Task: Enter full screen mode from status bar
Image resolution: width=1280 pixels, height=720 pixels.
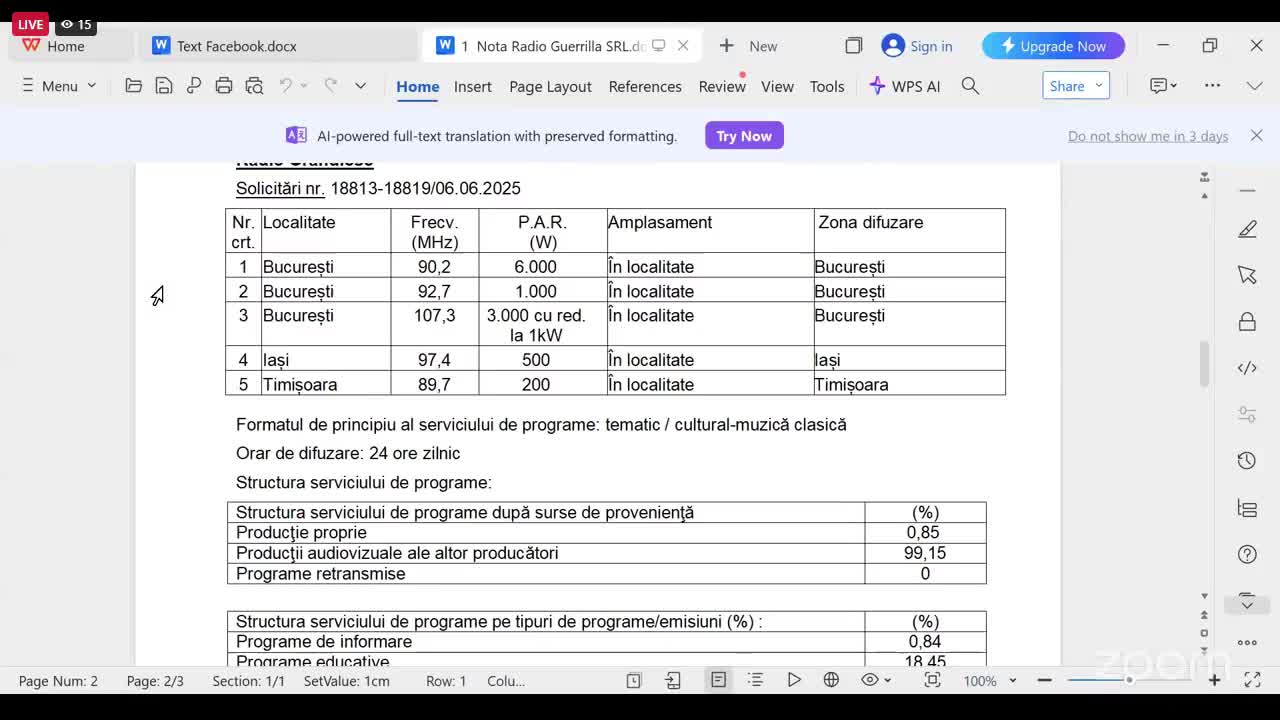Action: pyautogui.click(x=1252, y=680)
